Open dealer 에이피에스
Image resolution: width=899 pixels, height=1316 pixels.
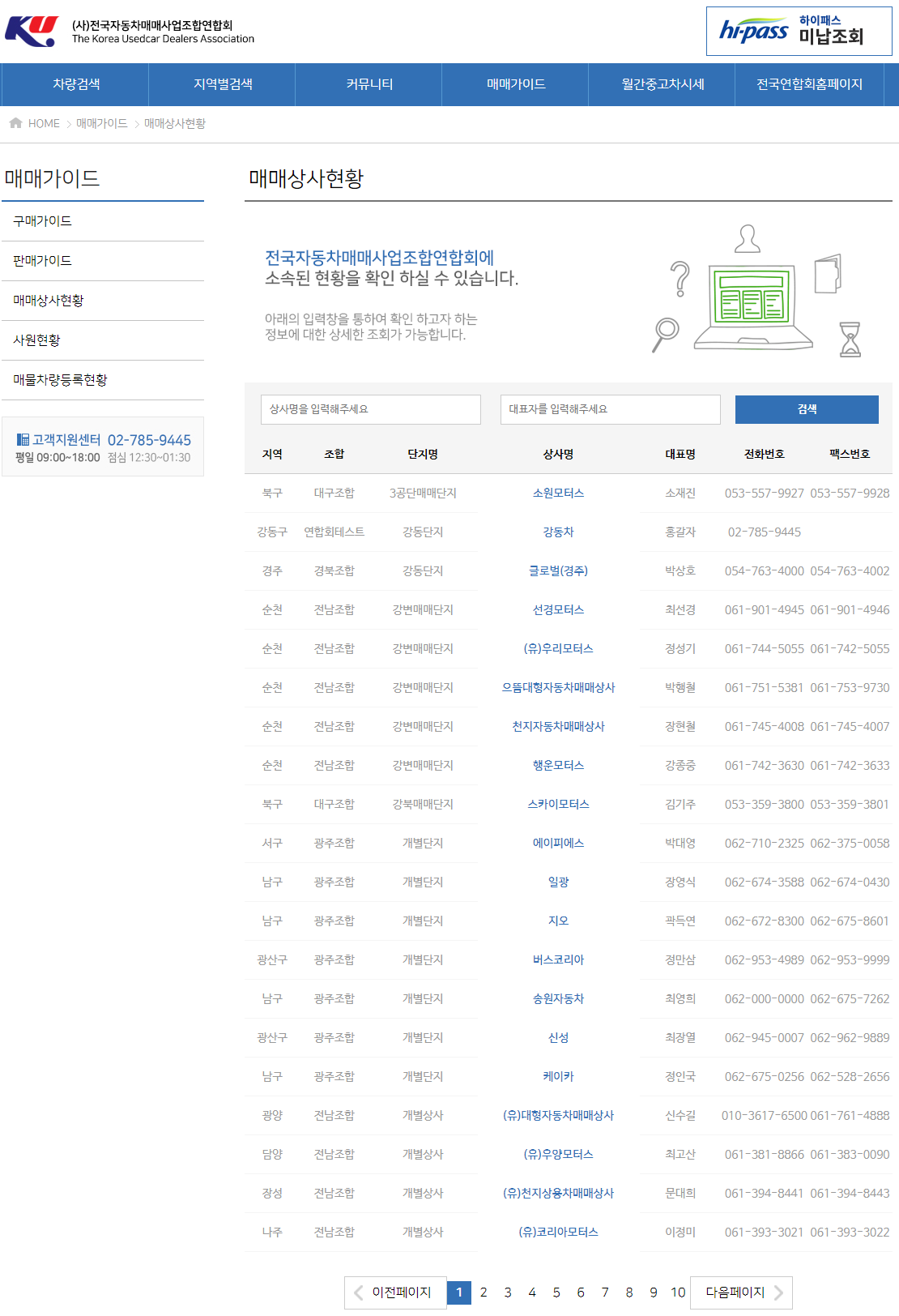(558, 843)
